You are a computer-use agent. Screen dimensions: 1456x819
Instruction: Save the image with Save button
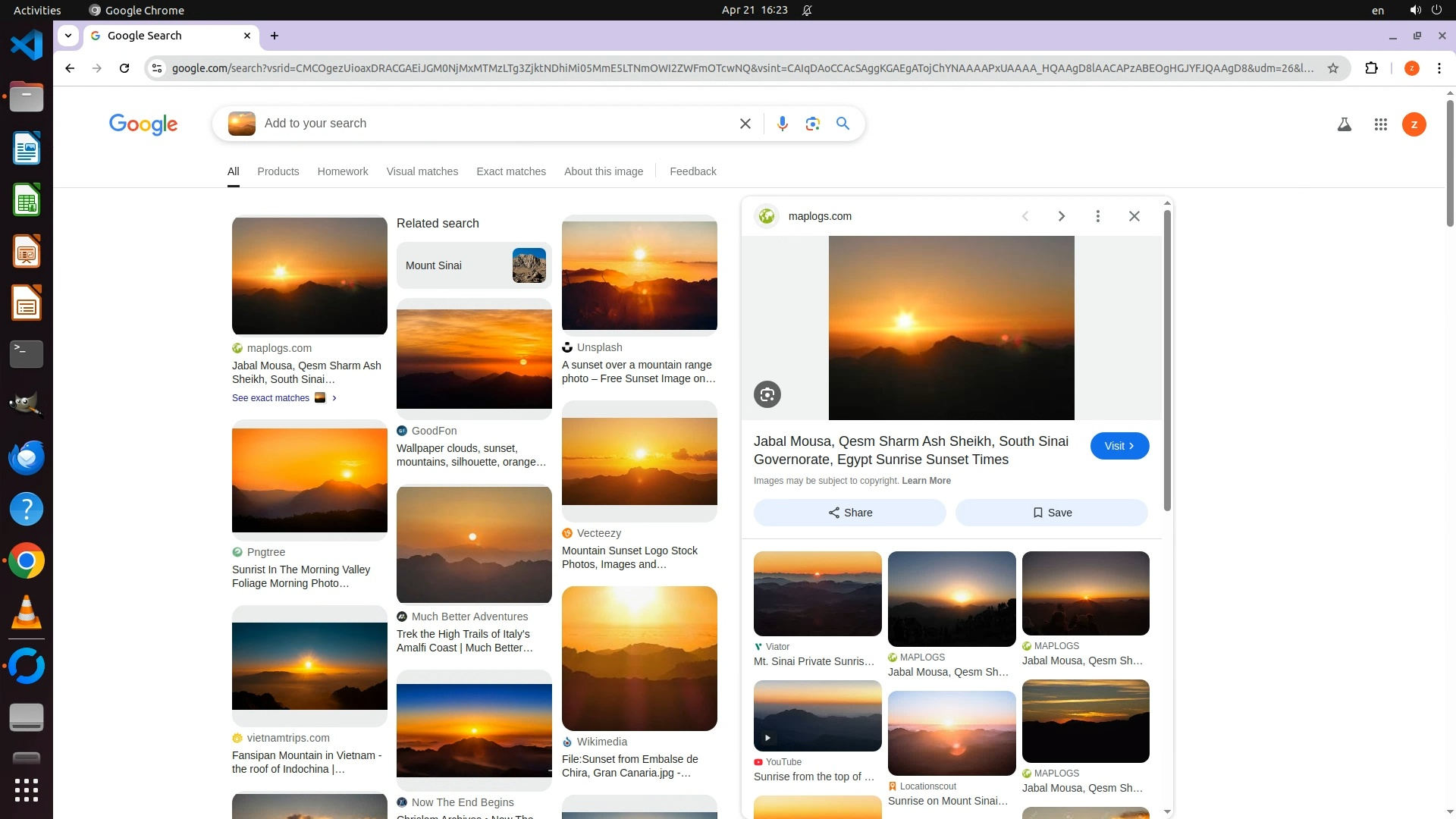1051,513
